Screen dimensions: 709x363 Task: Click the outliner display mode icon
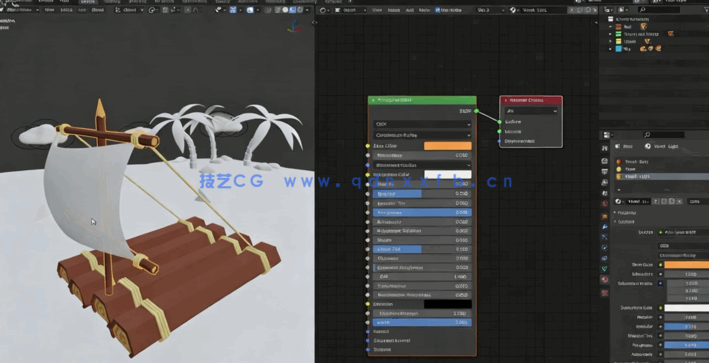[623, 10]
